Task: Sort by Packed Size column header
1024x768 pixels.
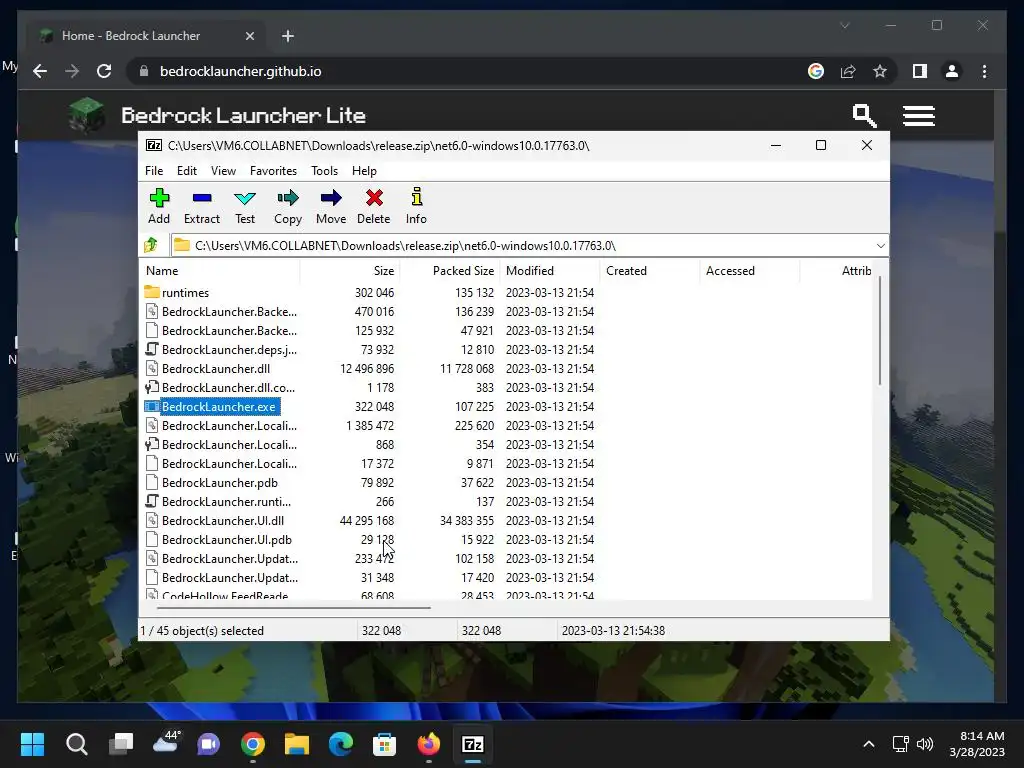Action: pos(450,270)
